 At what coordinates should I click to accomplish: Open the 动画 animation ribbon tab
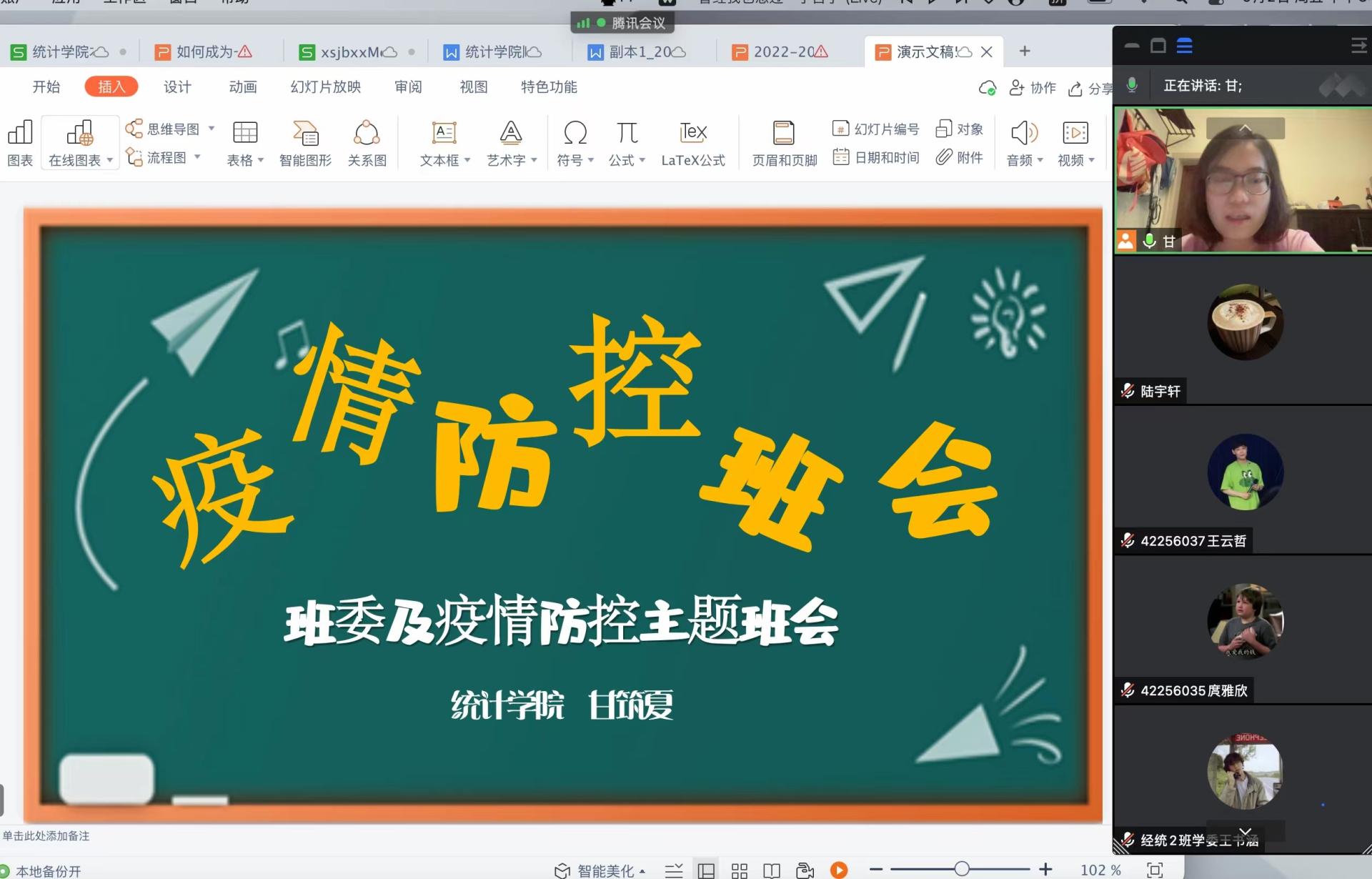click(x=243, y=86)
